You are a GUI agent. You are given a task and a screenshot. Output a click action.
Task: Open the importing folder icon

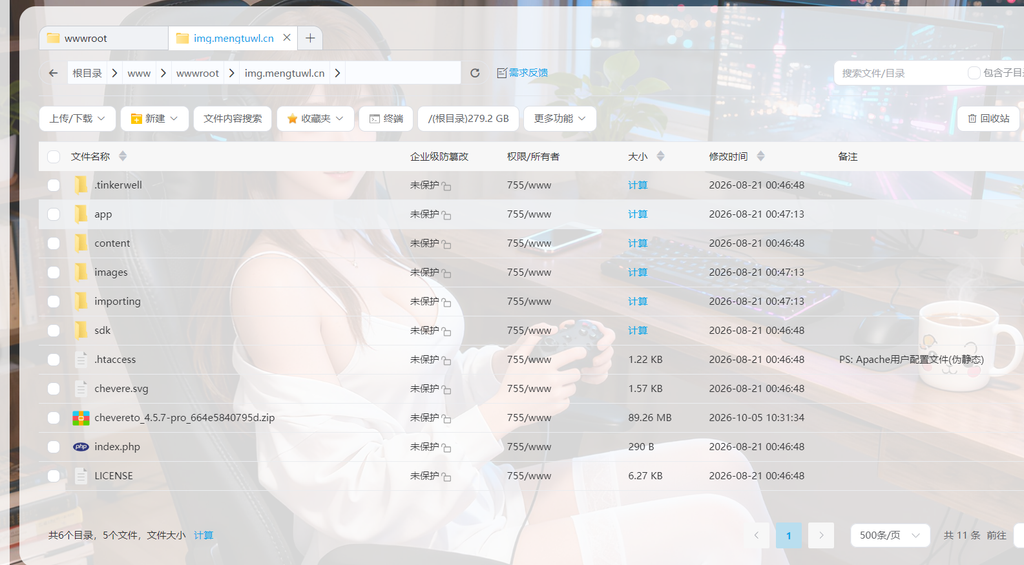coord(80,301)
